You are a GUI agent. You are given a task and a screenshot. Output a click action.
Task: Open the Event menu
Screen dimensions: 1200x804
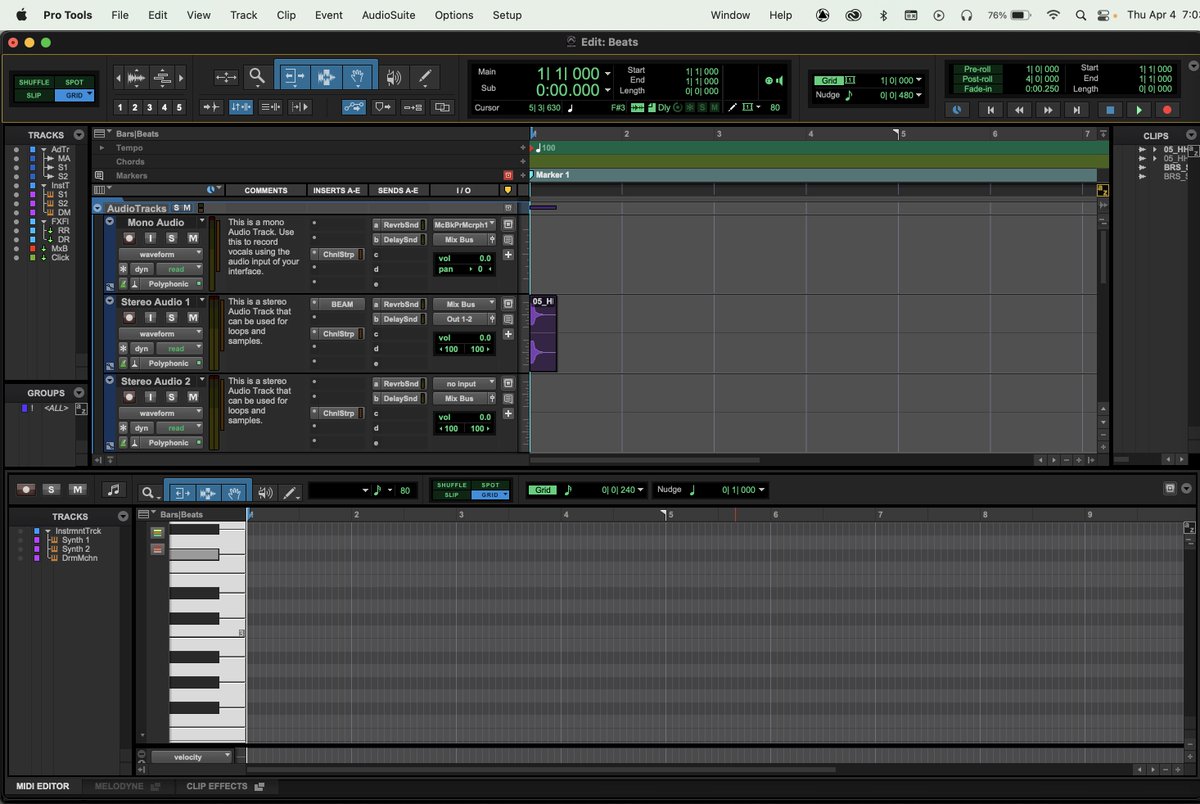tap(328, 15)
